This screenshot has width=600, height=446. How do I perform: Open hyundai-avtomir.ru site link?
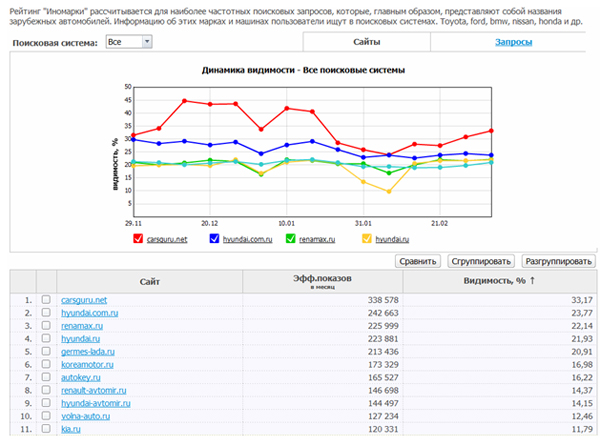click(96, 404)
